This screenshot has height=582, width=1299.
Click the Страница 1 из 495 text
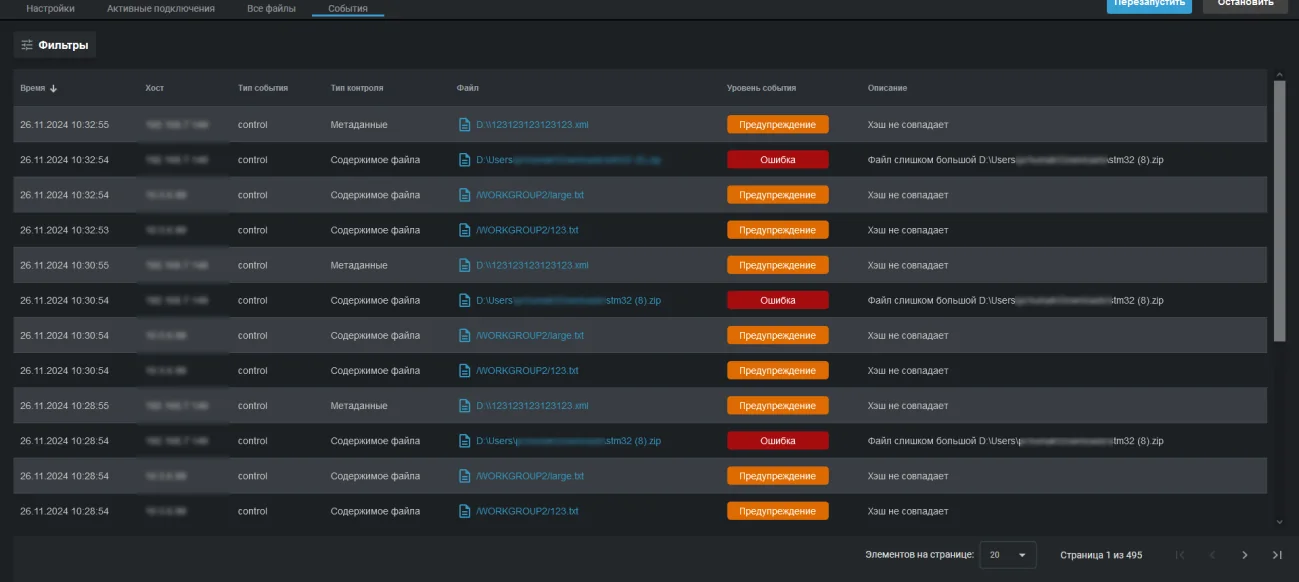coord(1101,555)
